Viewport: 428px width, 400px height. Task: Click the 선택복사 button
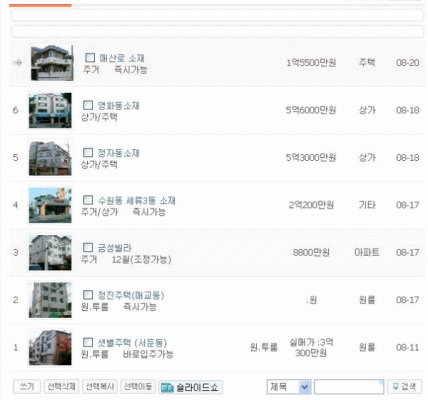100,387
